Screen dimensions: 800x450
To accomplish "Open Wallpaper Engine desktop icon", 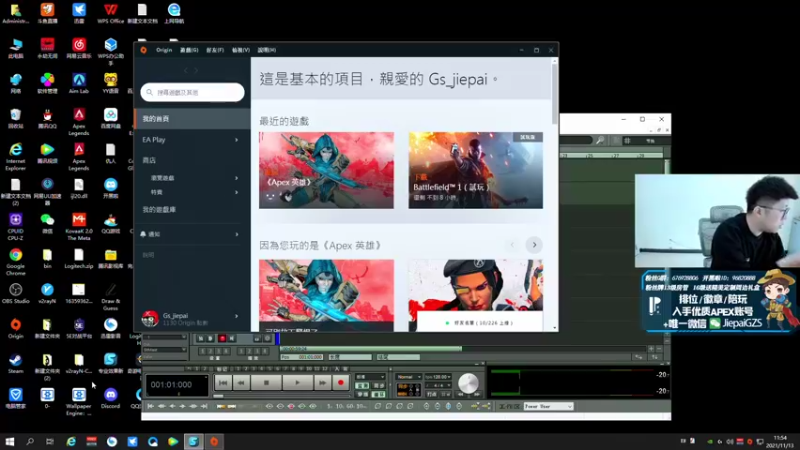I will tap(79, 402).
